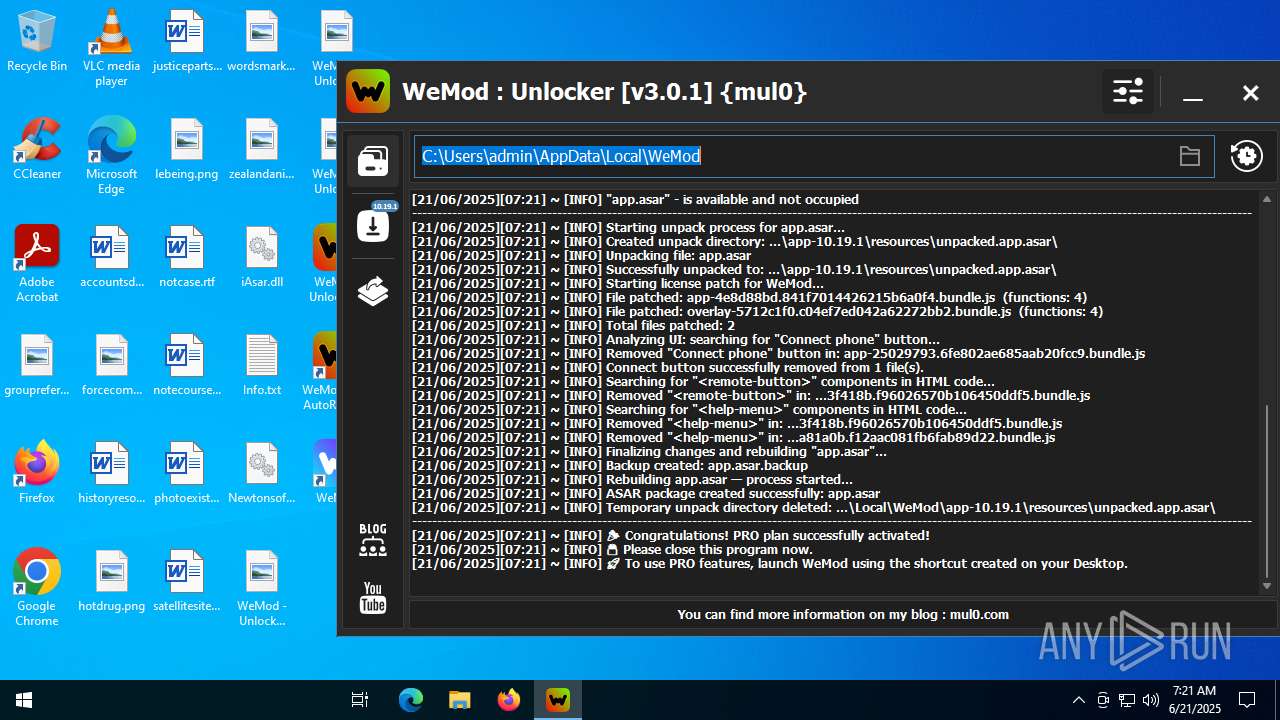Image resolution: width=1280 pixels, height=720 pixels.
Task: Open the Windows Start menu
Action: (24, 700)
